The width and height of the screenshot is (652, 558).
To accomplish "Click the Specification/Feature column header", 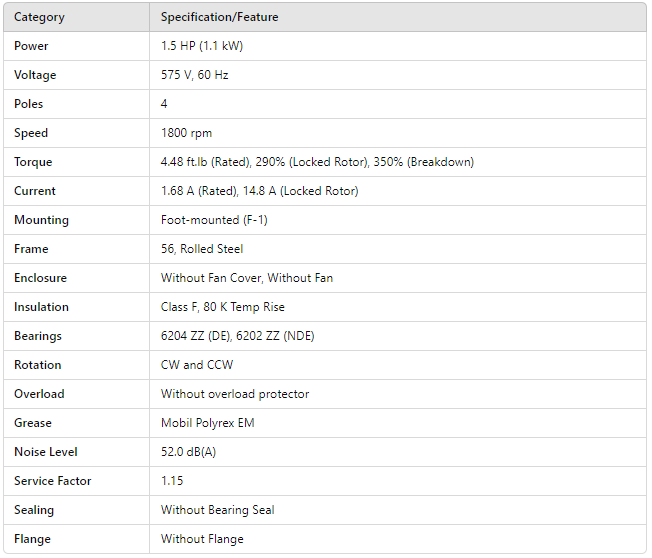I will click(219, 17).
